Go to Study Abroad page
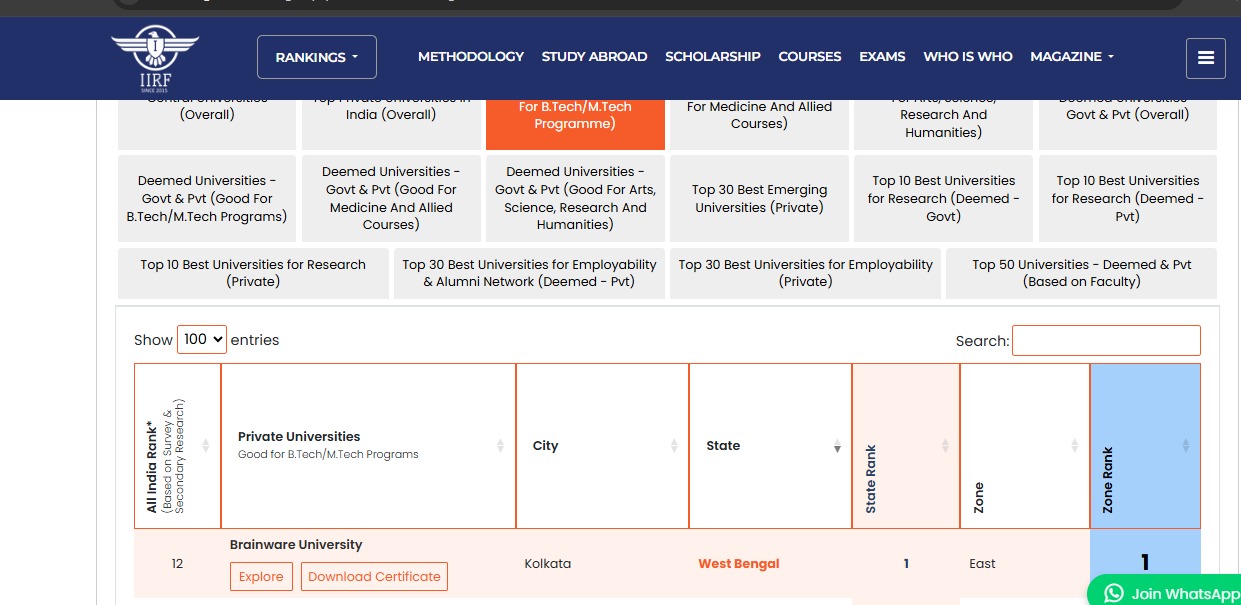Viewport: 1241px width, 605px height. pyautogui.click(x=594, y=57)
